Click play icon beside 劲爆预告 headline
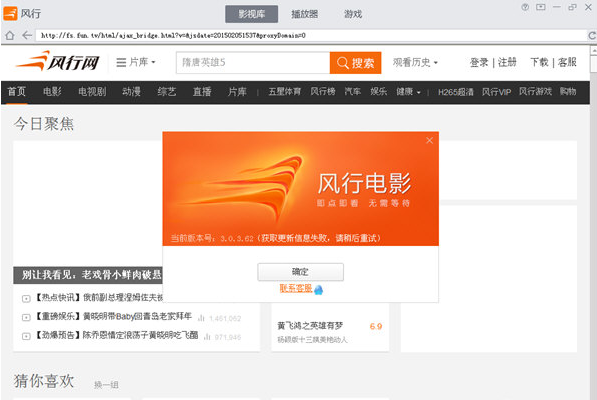Screen dimensions: 597x400 coord(26,336)
